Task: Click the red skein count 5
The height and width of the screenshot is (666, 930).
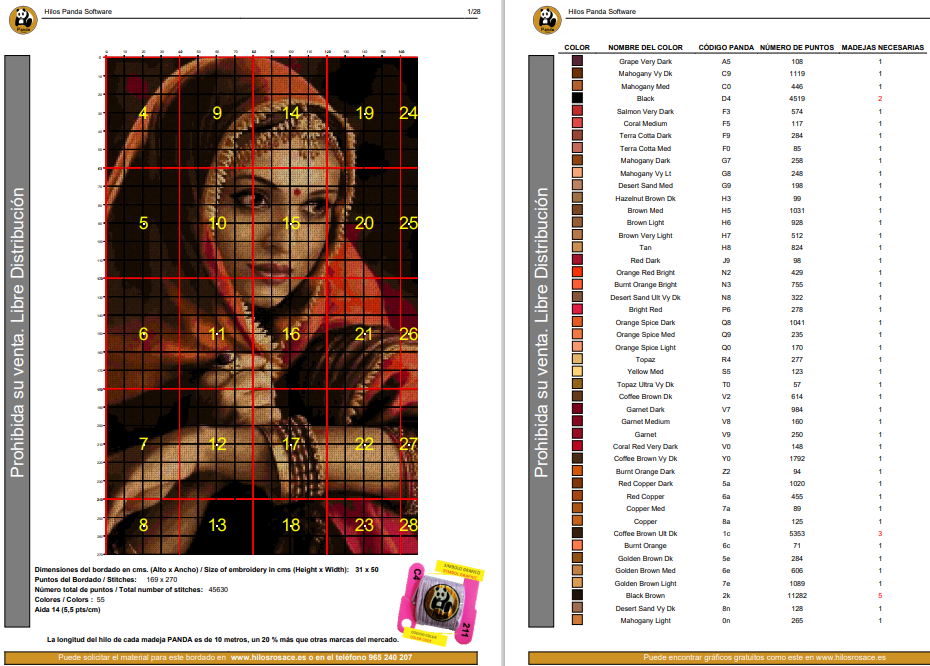Action: point(880,595)
